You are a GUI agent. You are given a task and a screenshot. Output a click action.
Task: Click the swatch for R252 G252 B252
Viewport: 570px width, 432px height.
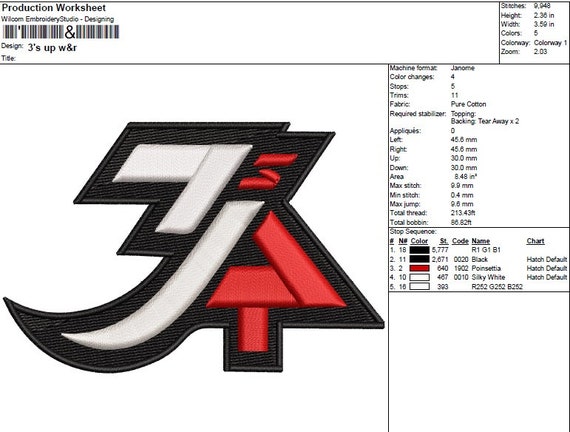pos(419,287)
